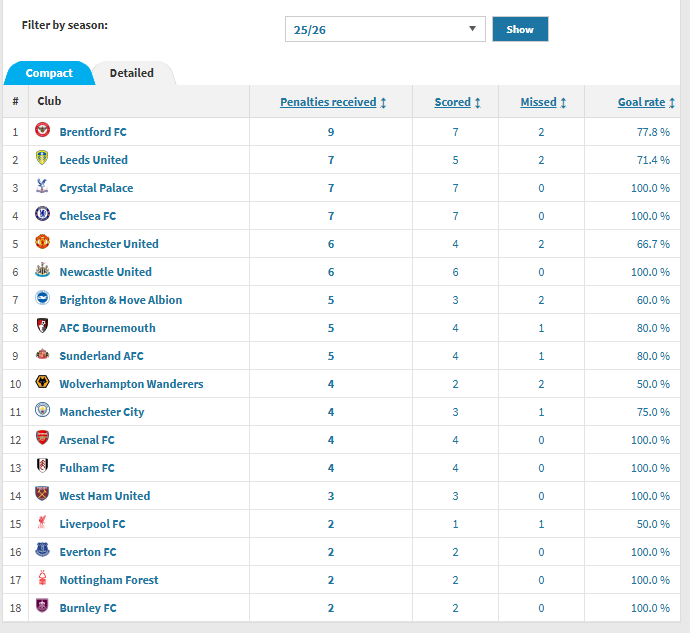The width and height of the screenshot is (690, 633).
Task: Click the Nottingham Forest club crest
Action: (42, 578)
